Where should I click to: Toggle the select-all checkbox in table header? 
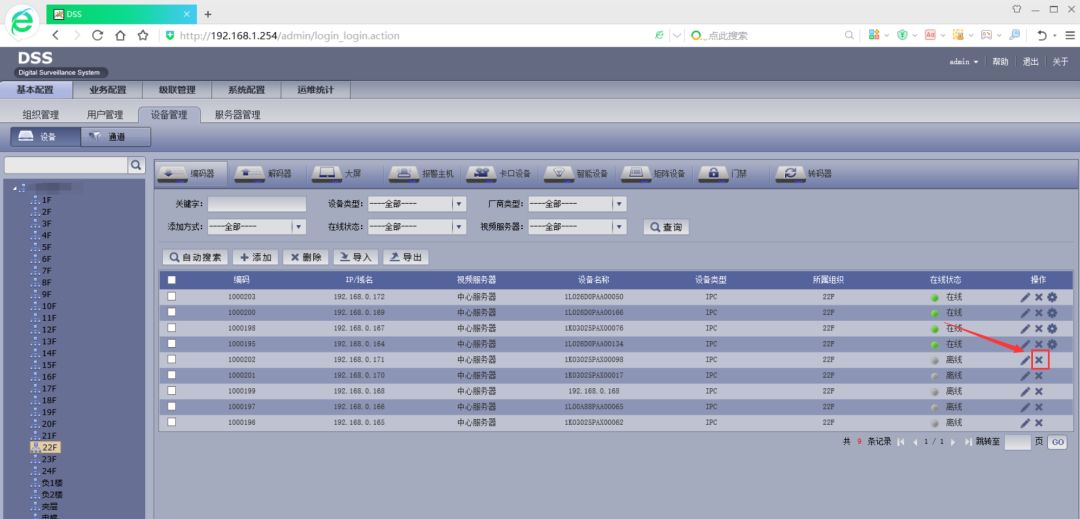point(172,280)
